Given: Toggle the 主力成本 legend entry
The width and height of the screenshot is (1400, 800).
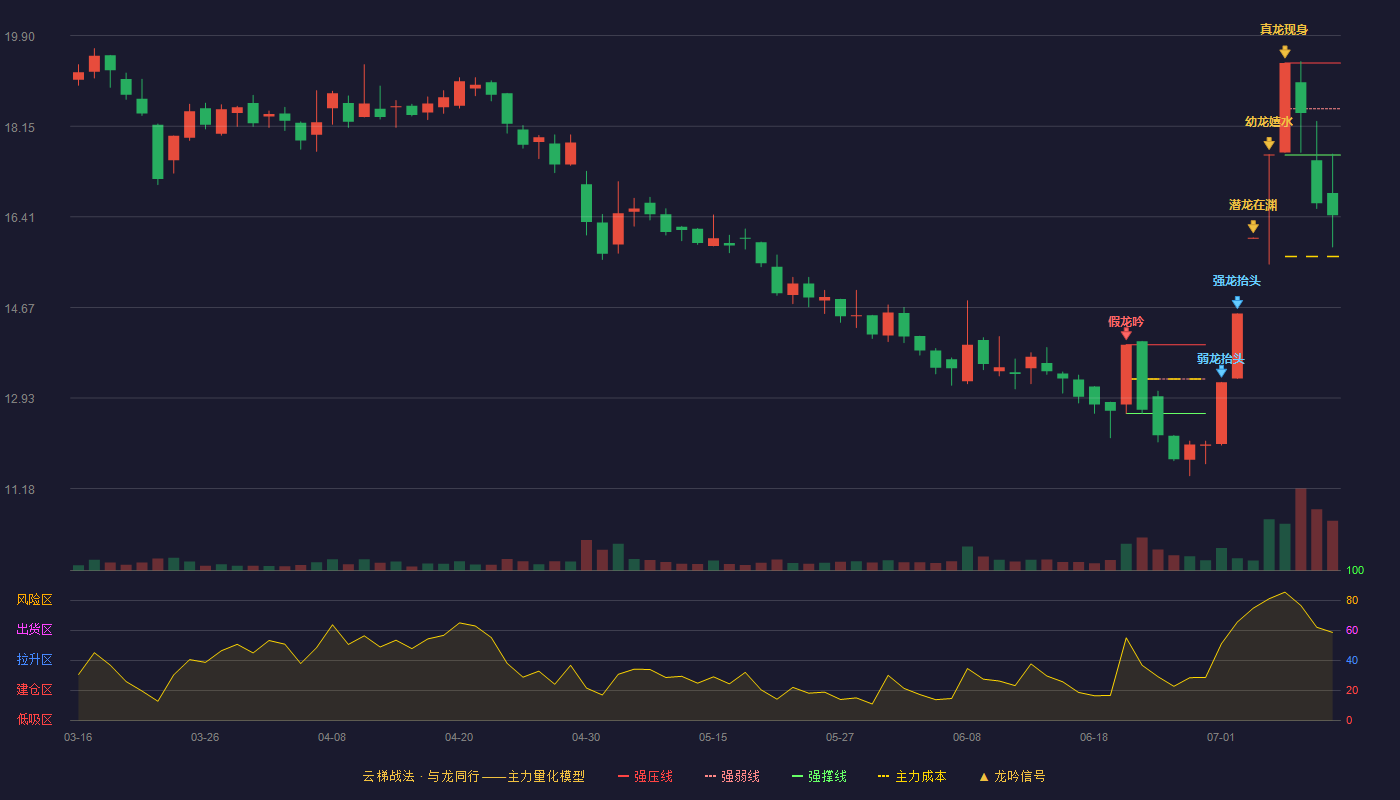Looking at the screenshot, I should tap(911, 776).
